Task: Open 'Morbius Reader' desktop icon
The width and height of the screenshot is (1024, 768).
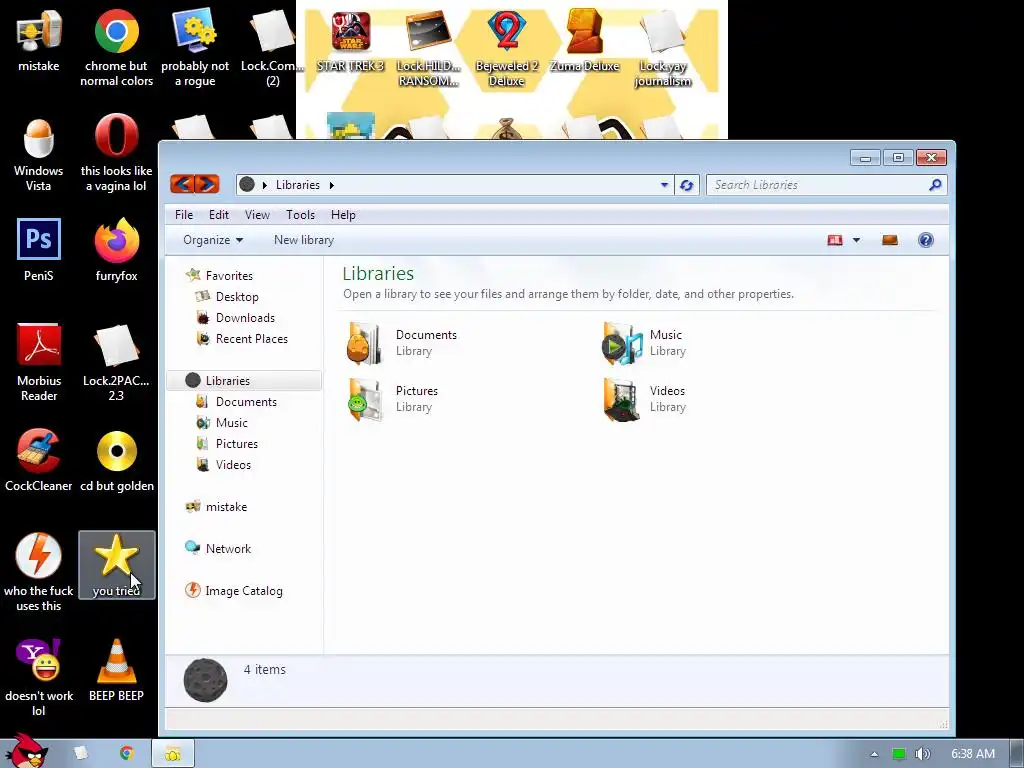Action: 39,362
